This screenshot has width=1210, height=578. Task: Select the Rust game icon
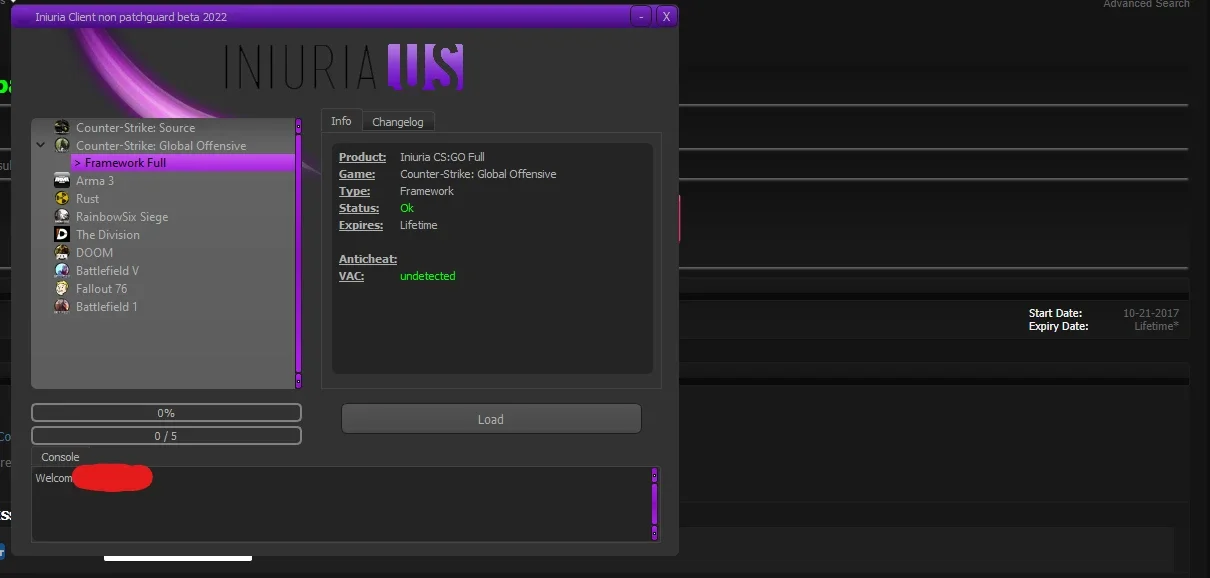tap(62, 199)
